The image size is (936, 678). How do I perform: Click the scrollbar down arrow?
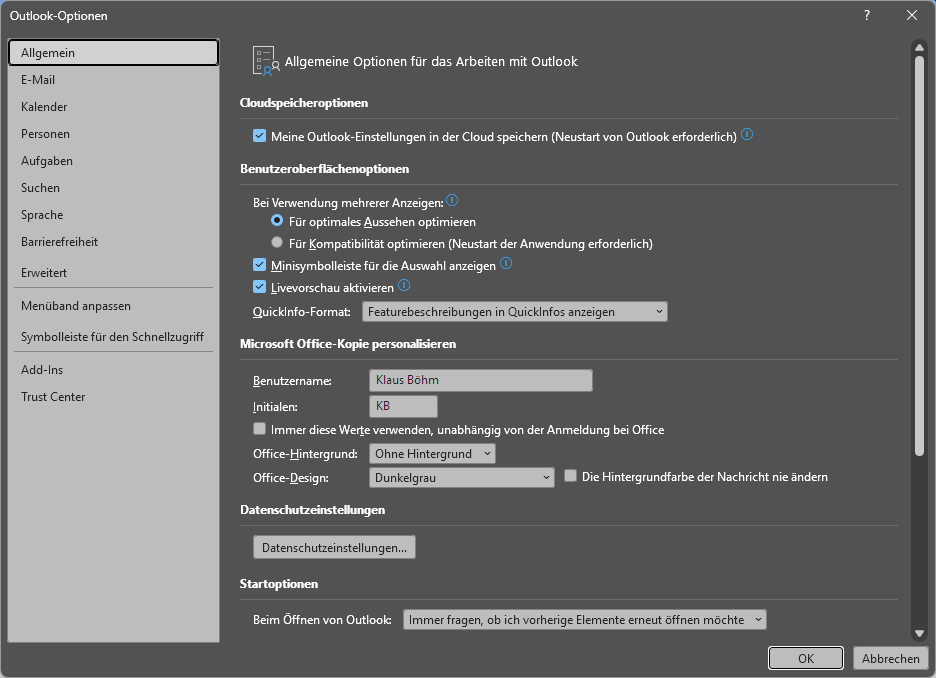pos(919,633)
